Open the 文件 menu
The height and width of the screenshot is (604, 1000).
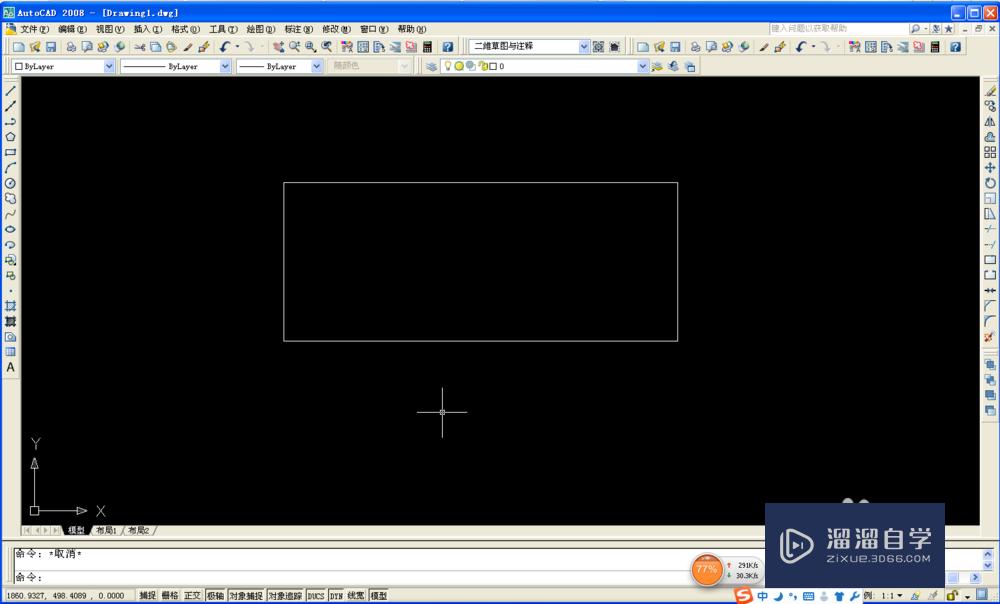[34, 29]
